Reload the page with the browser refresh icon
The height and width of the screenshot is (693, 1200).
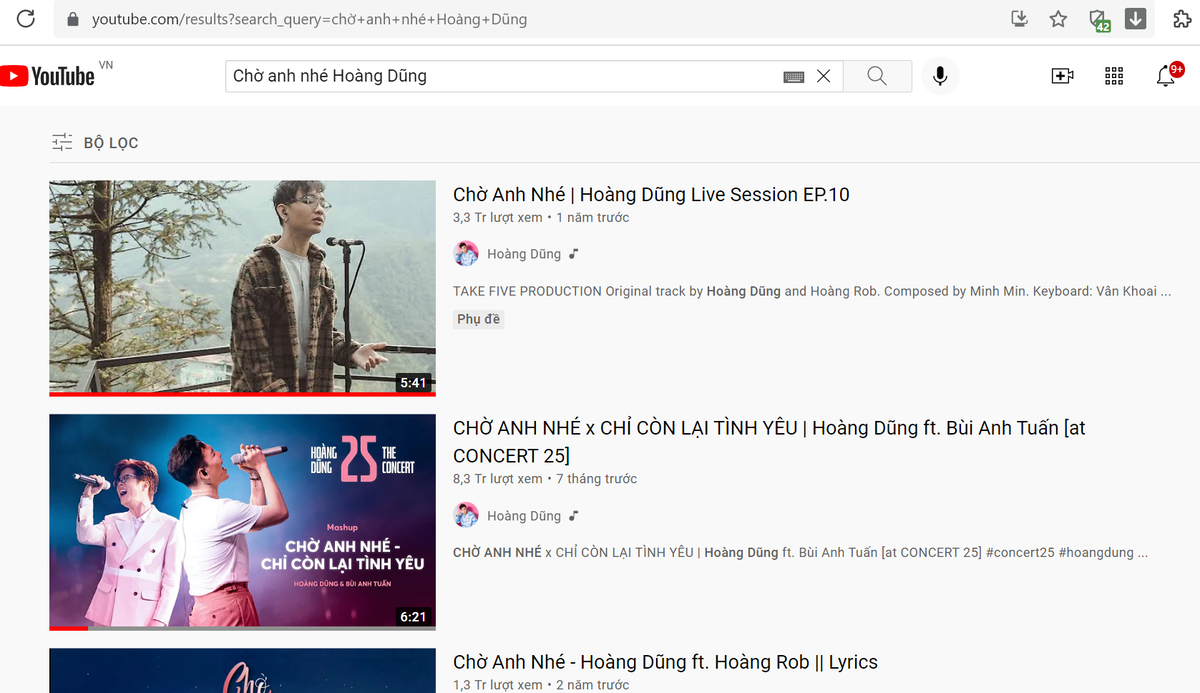26,19
